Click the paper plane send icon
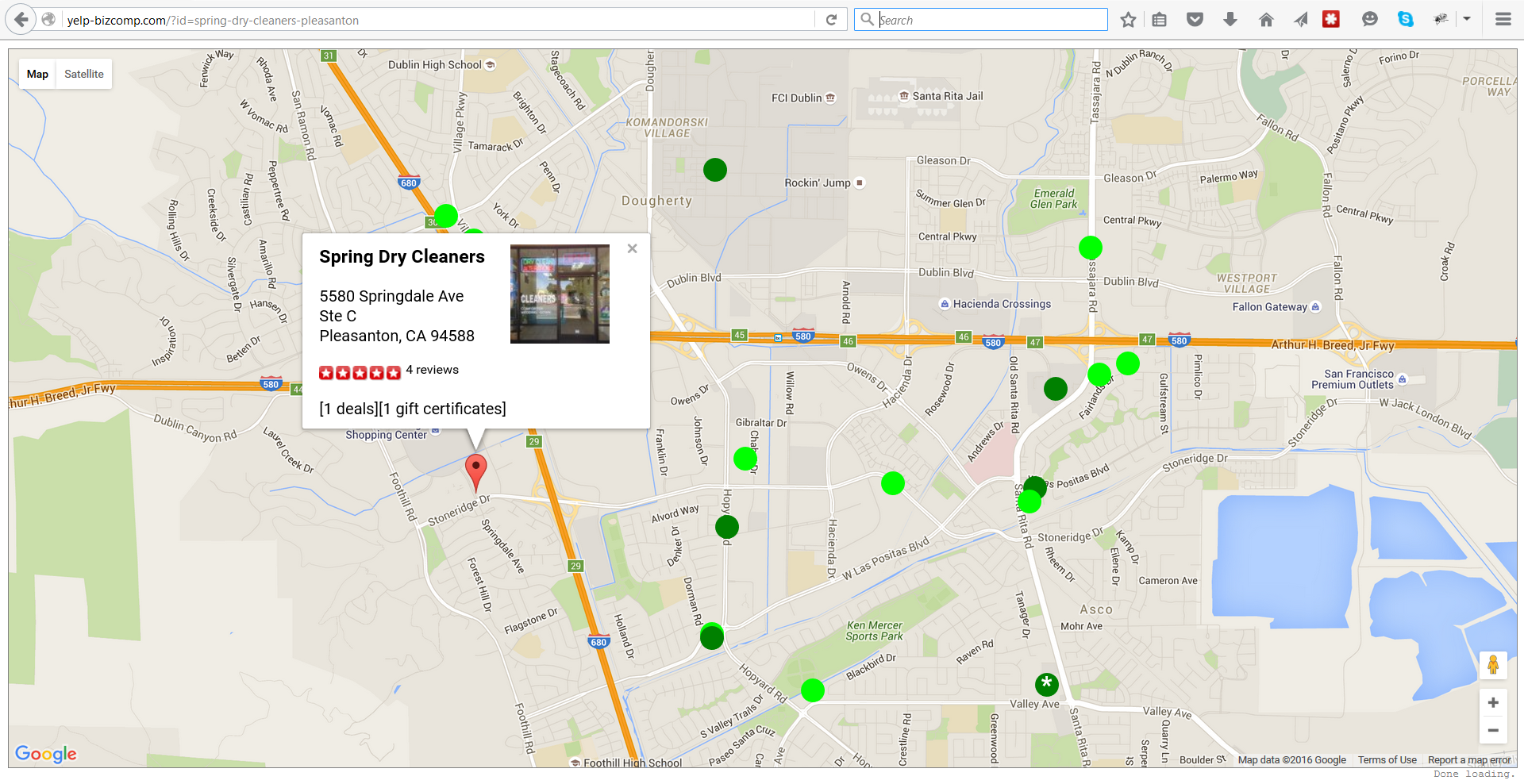1524x784 pixels. click(1300, 20)
